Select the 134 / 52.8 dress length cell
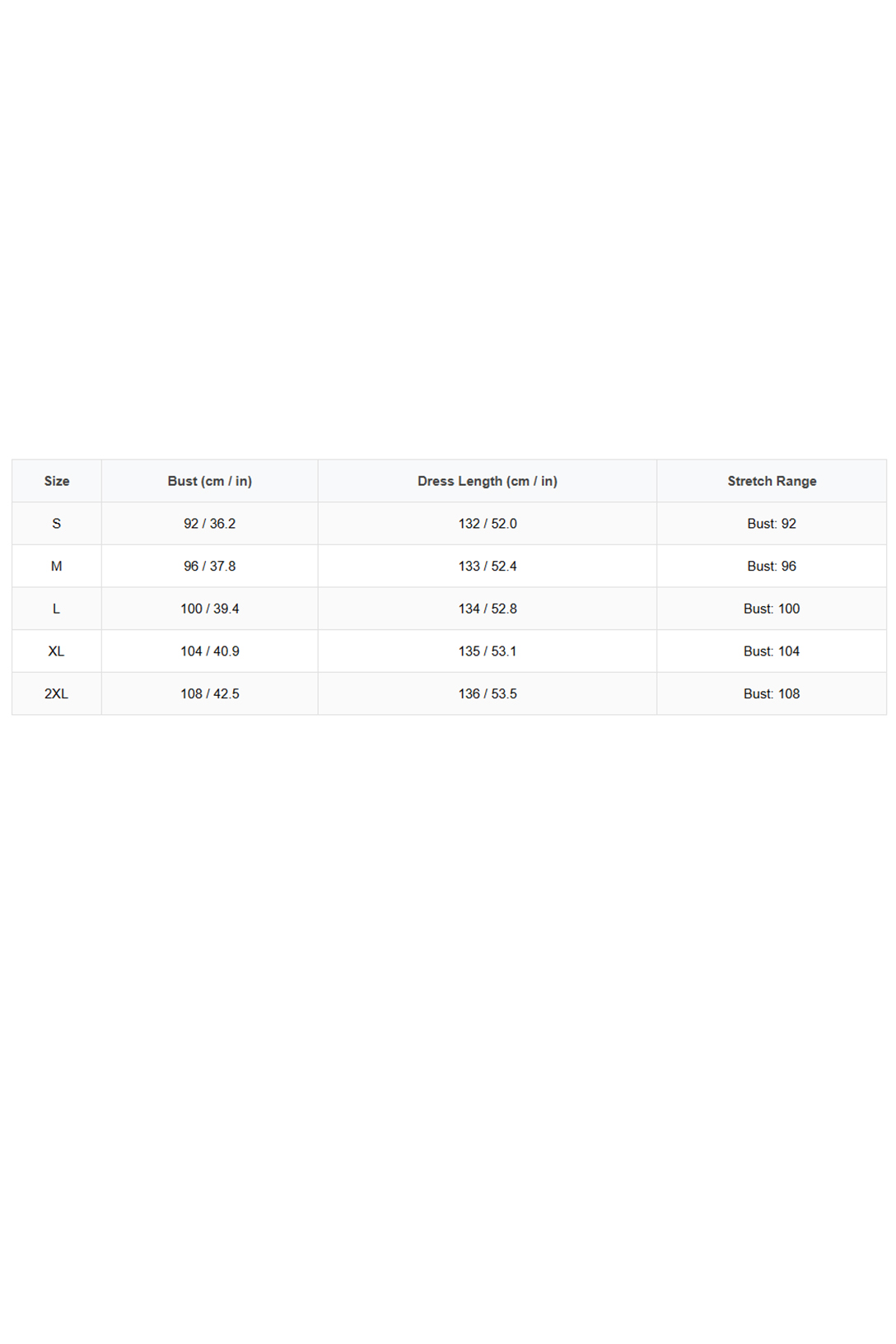Viewport: 896px width, 1344px height. [487, 609]
